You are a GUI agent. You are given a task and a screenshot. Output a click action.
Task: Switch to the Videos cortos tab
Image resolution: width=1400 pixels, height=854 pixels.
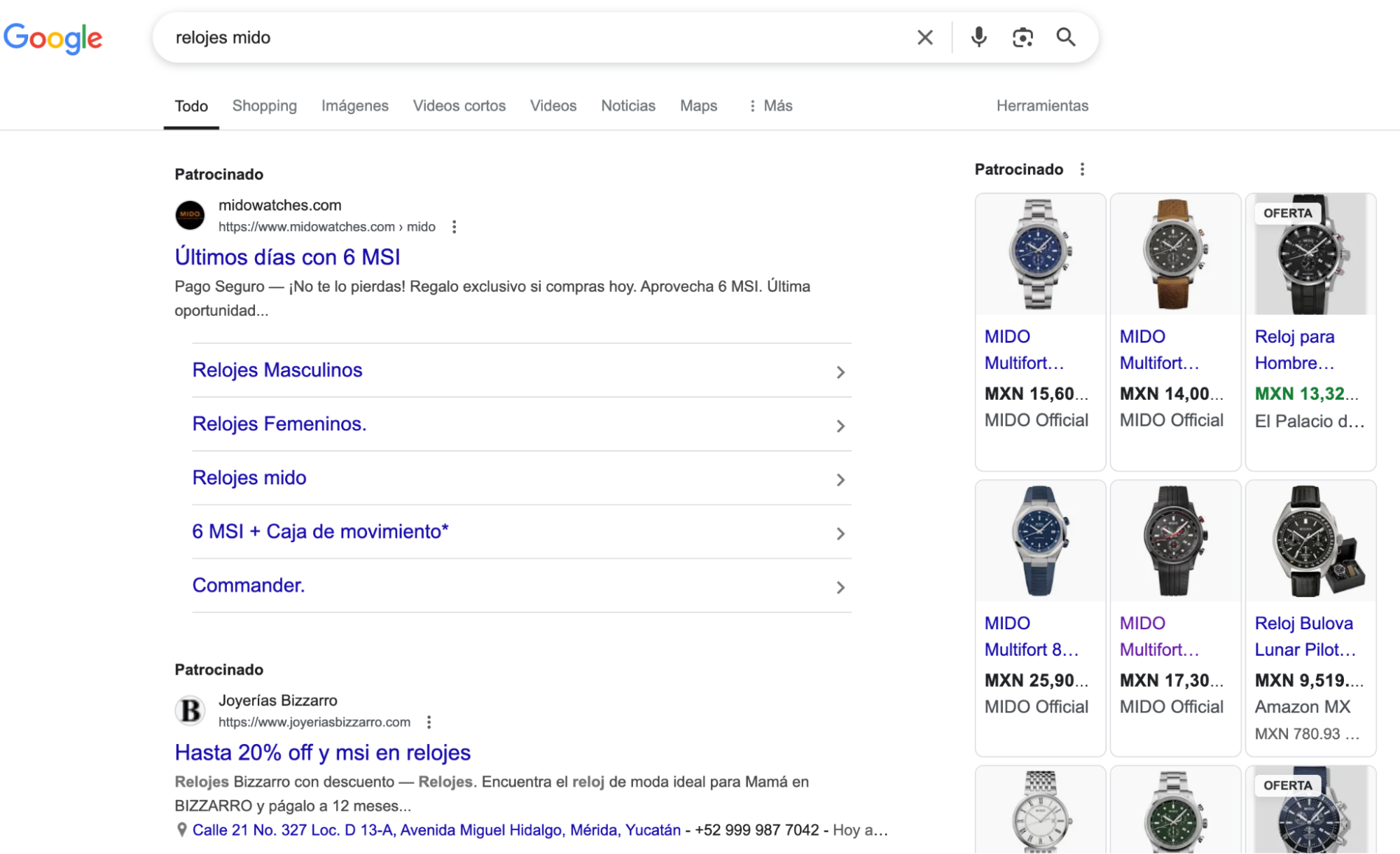[459, 106]
